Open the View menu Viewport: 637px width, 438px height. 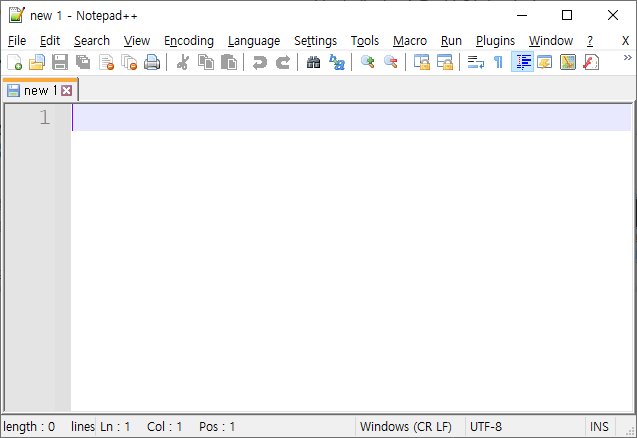(x=137, y=41)
